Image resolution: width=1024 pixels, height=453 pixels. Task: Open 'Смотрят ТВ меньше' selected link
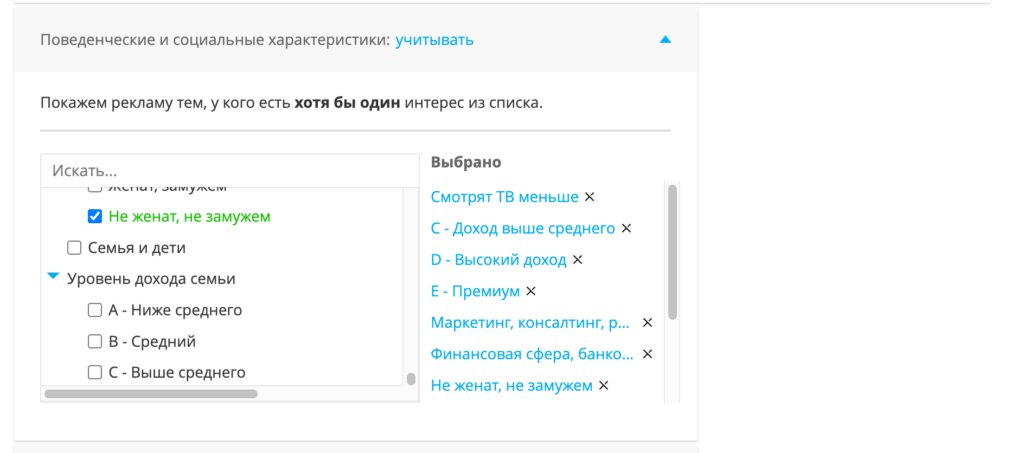click(x=505, y=196)
